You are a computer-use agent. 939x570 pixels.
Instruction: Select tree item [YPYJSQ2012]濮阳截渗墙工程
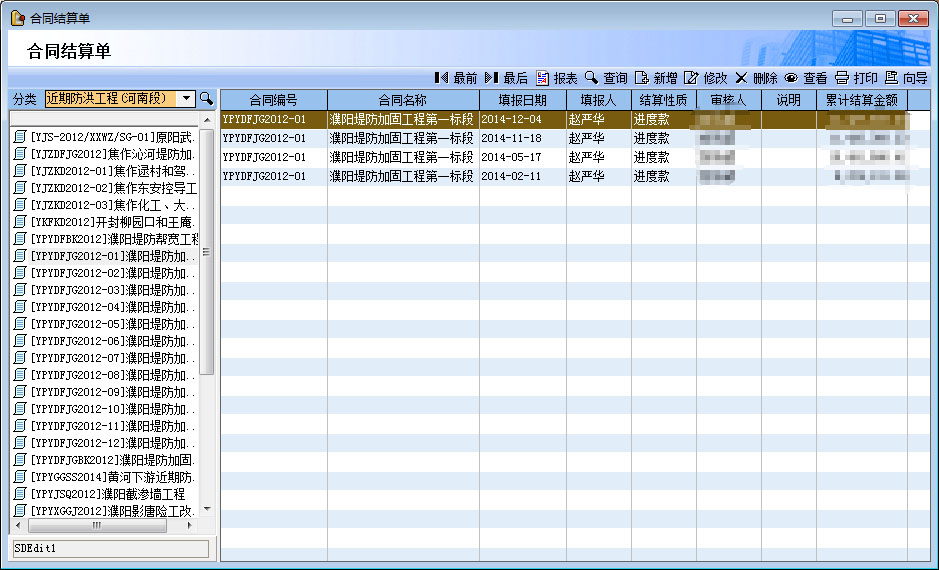click(98, 494)
